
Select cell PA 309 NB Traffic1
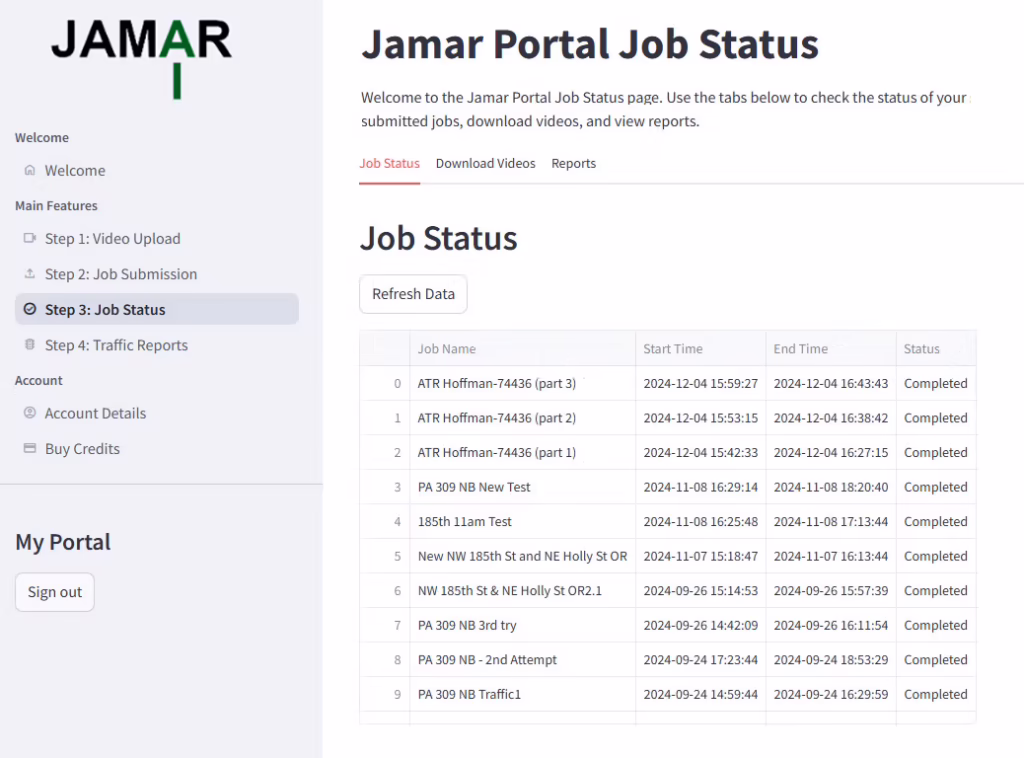click(522, 695)
